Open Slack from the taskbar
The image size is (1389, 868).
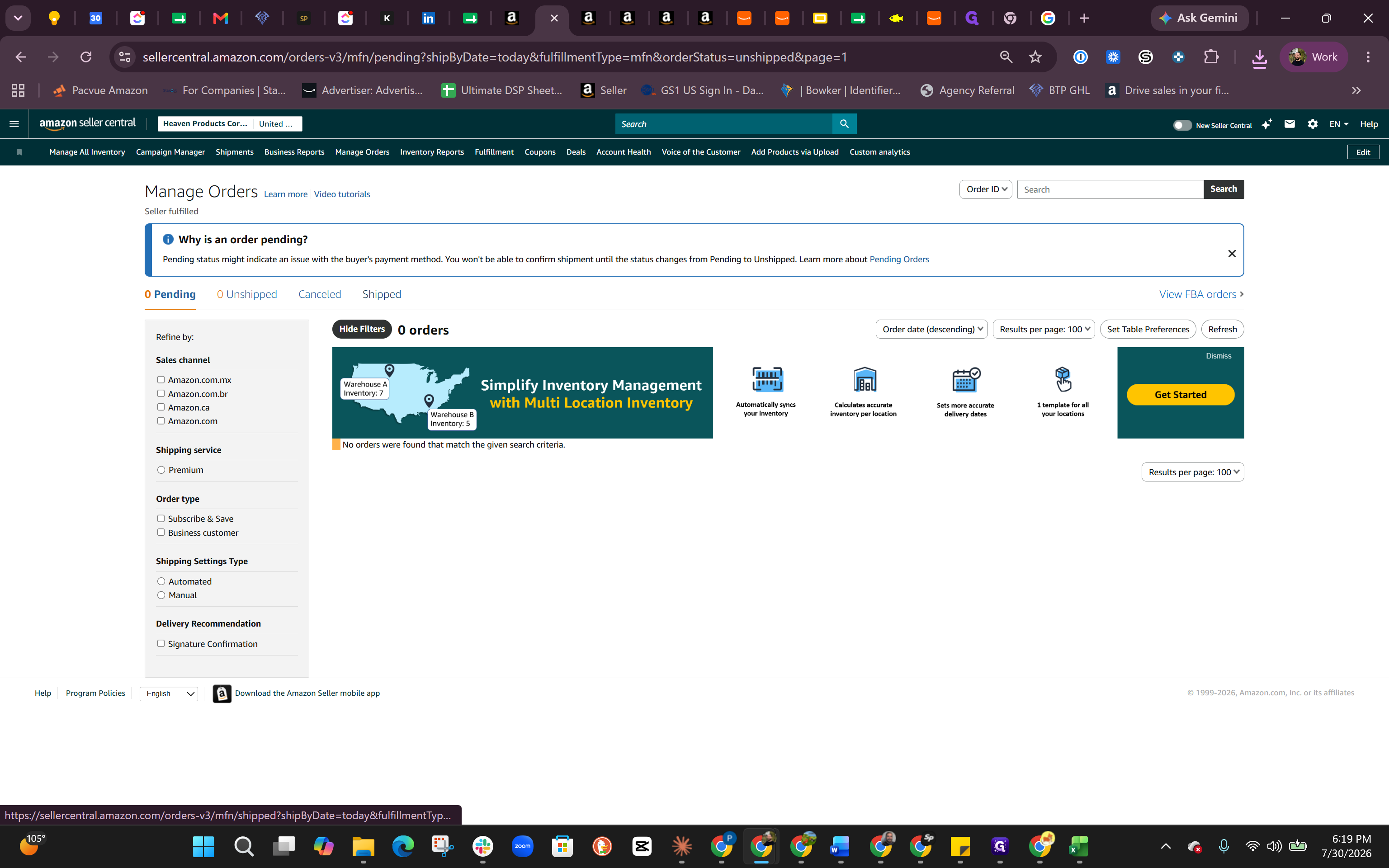[483, 846]
